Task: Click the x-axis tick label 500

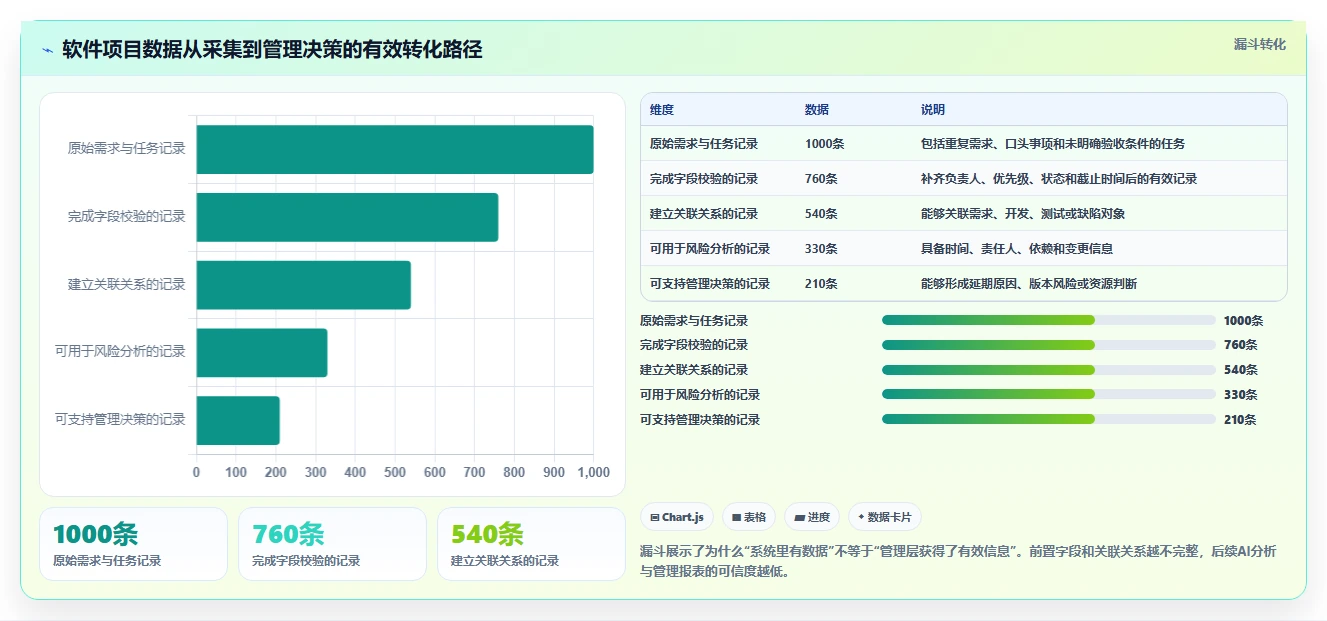Action: [395, 472]
